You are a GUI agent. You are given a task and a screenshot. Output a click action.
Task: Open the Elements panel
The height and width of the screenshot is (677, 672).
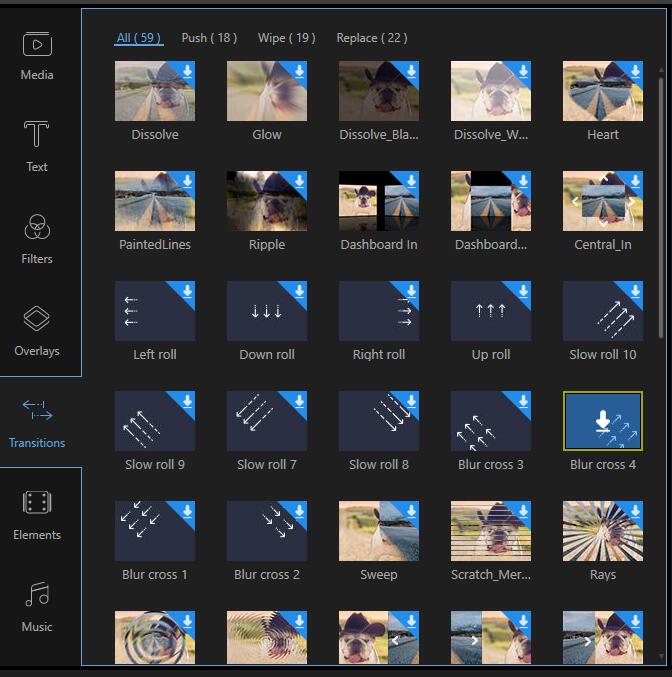(37, 515)
